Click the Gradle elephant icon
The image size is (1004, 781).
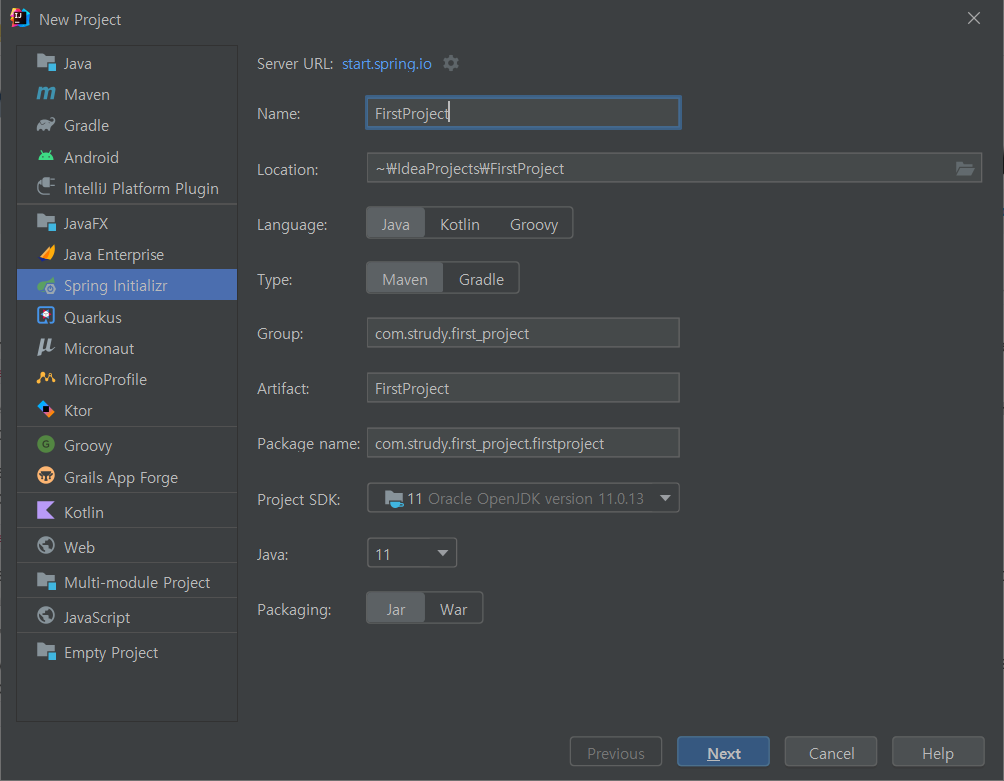click(46, 125)
